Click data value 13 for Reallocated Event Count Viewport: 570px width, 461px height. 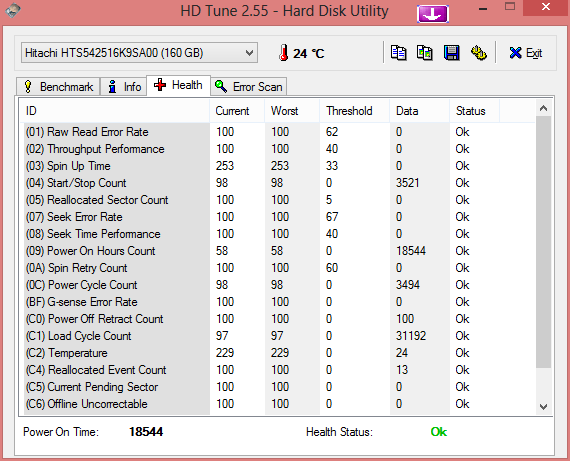tap(402, 370)
